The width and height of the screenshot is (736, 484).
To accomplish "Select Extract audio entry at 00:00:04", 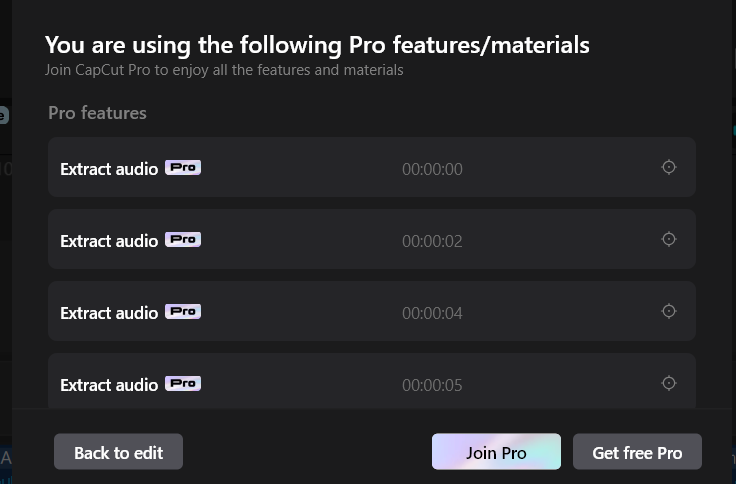I will [372, 311].
